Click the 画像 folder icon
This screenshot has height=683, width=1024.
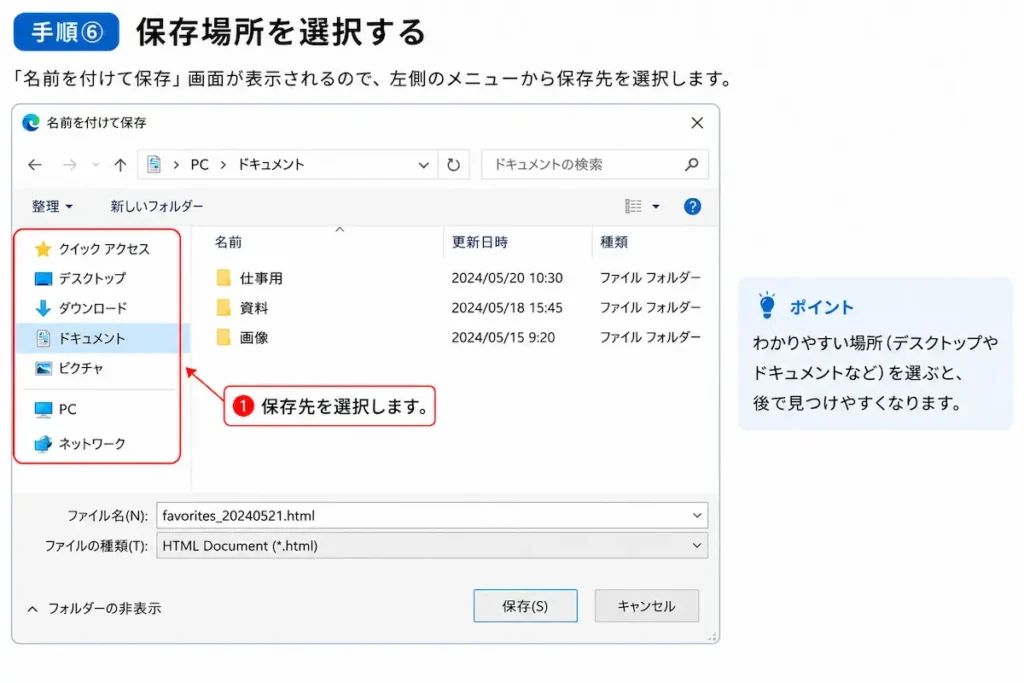[x=223, y=338]
